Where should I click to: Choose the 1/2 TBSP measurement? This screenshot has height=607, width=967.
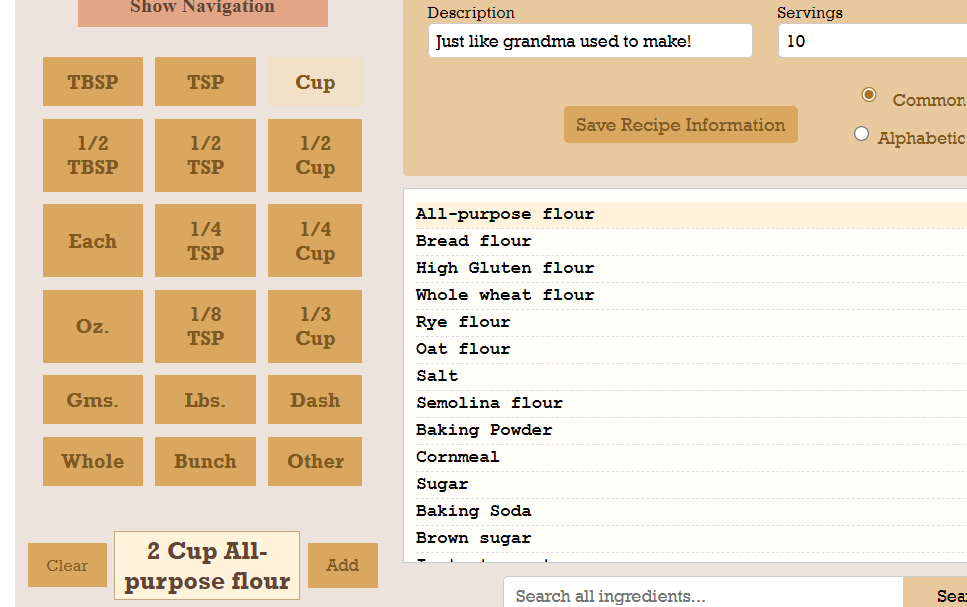pos(92,155)
